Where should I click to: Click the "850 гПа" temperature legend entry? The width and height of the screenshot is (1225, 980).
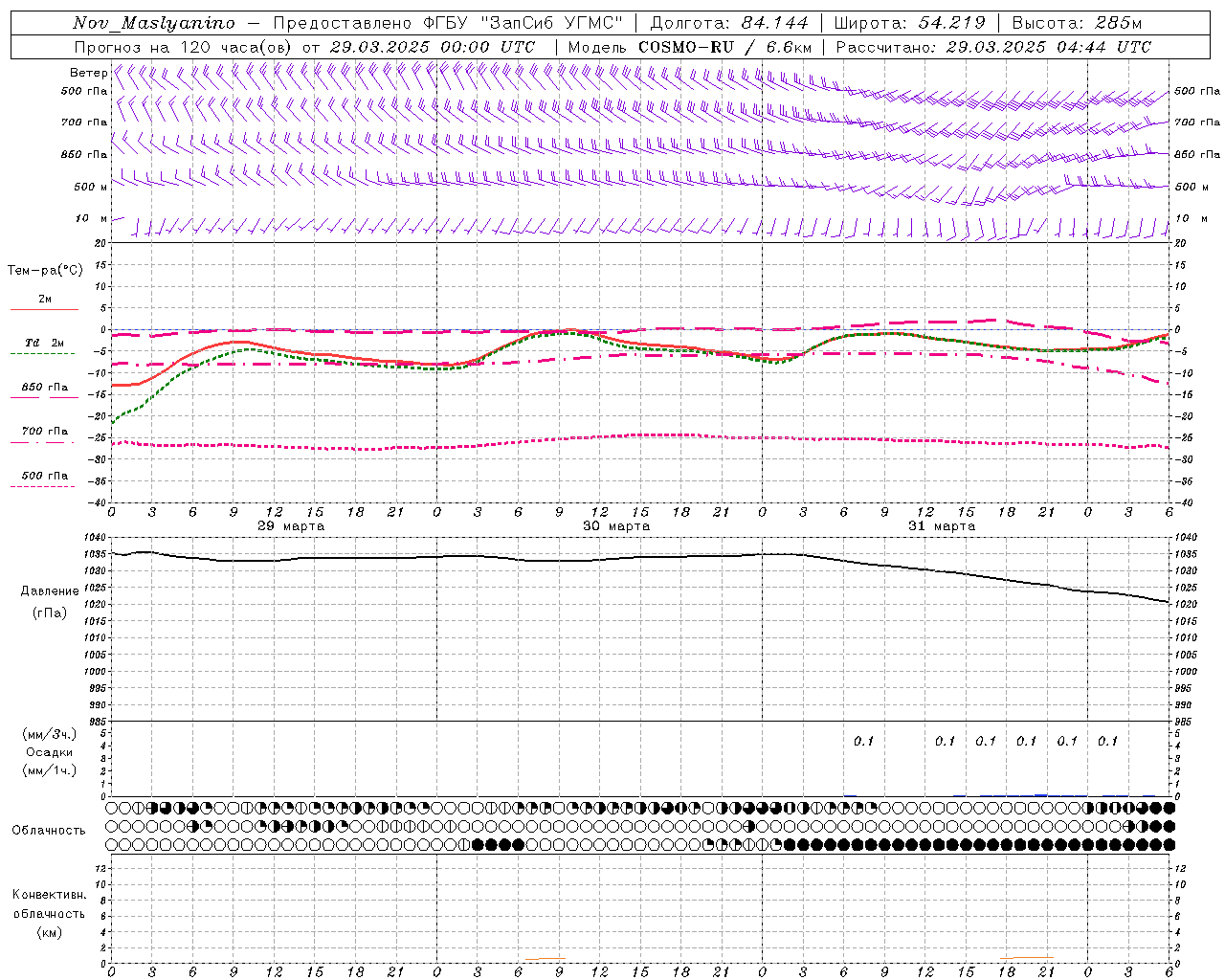point(45,388)
